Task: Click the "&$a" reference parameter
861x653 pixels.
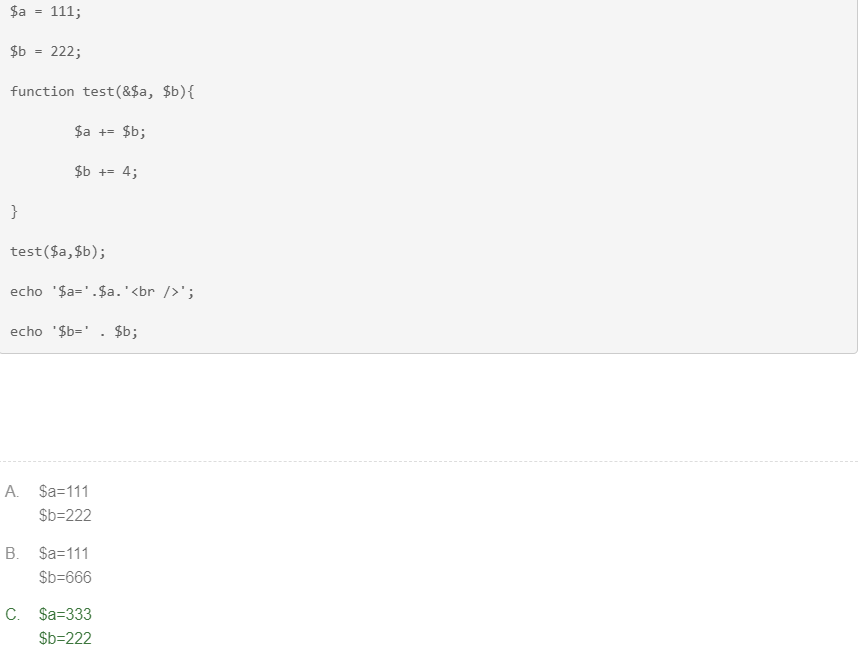Action: (x=138, y=91)
